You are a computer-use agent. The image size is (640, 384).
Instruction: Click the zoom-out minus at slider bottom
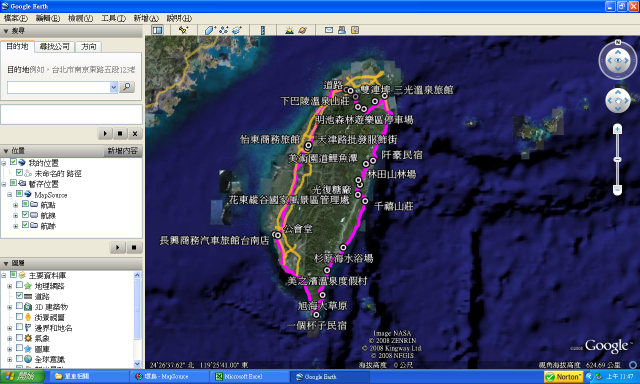tap(618, 189)
